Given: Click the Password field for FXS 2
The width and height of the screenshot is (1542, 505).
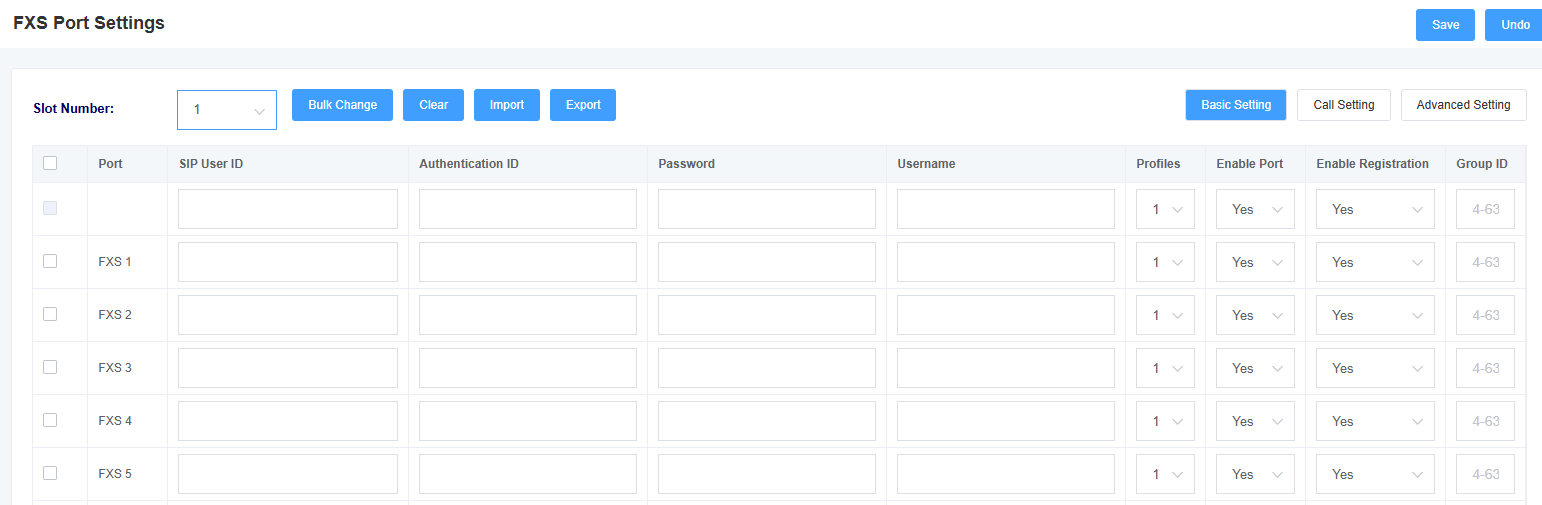Looking at the screenshot, I should click(767, 315).
